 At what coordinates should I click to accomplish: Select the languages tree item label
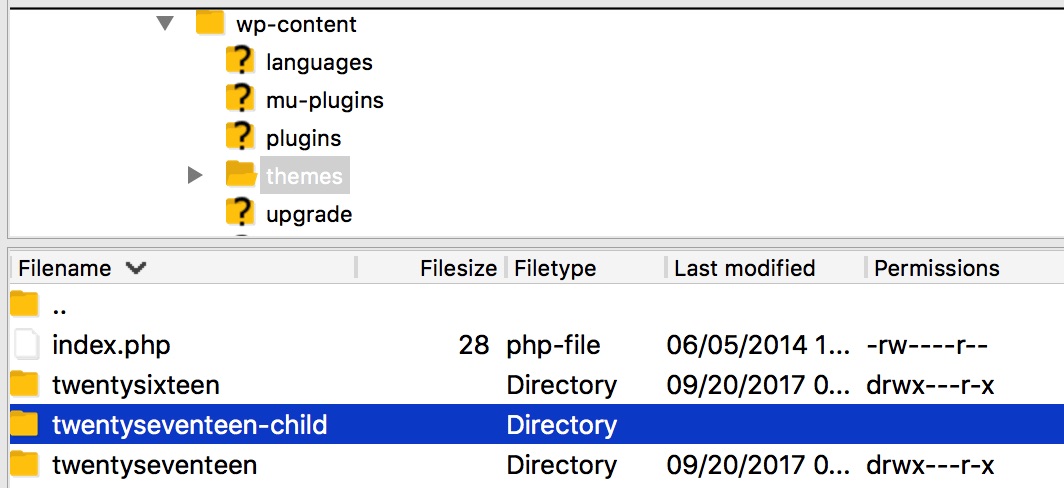(x=319, y=62)
